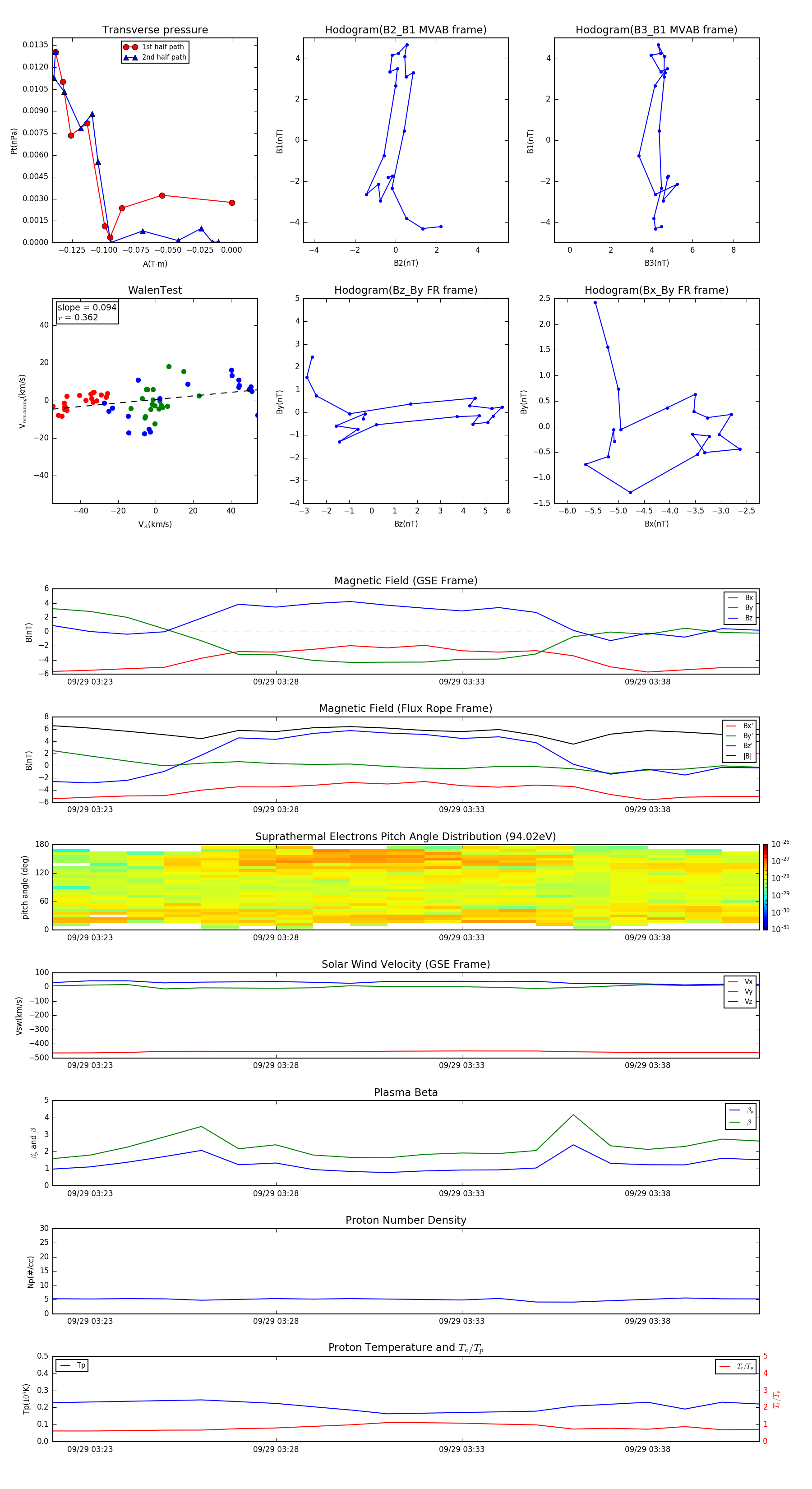
Task: Click the 'Np(#/cc)' y-axis label
Action: (31, 1272)
